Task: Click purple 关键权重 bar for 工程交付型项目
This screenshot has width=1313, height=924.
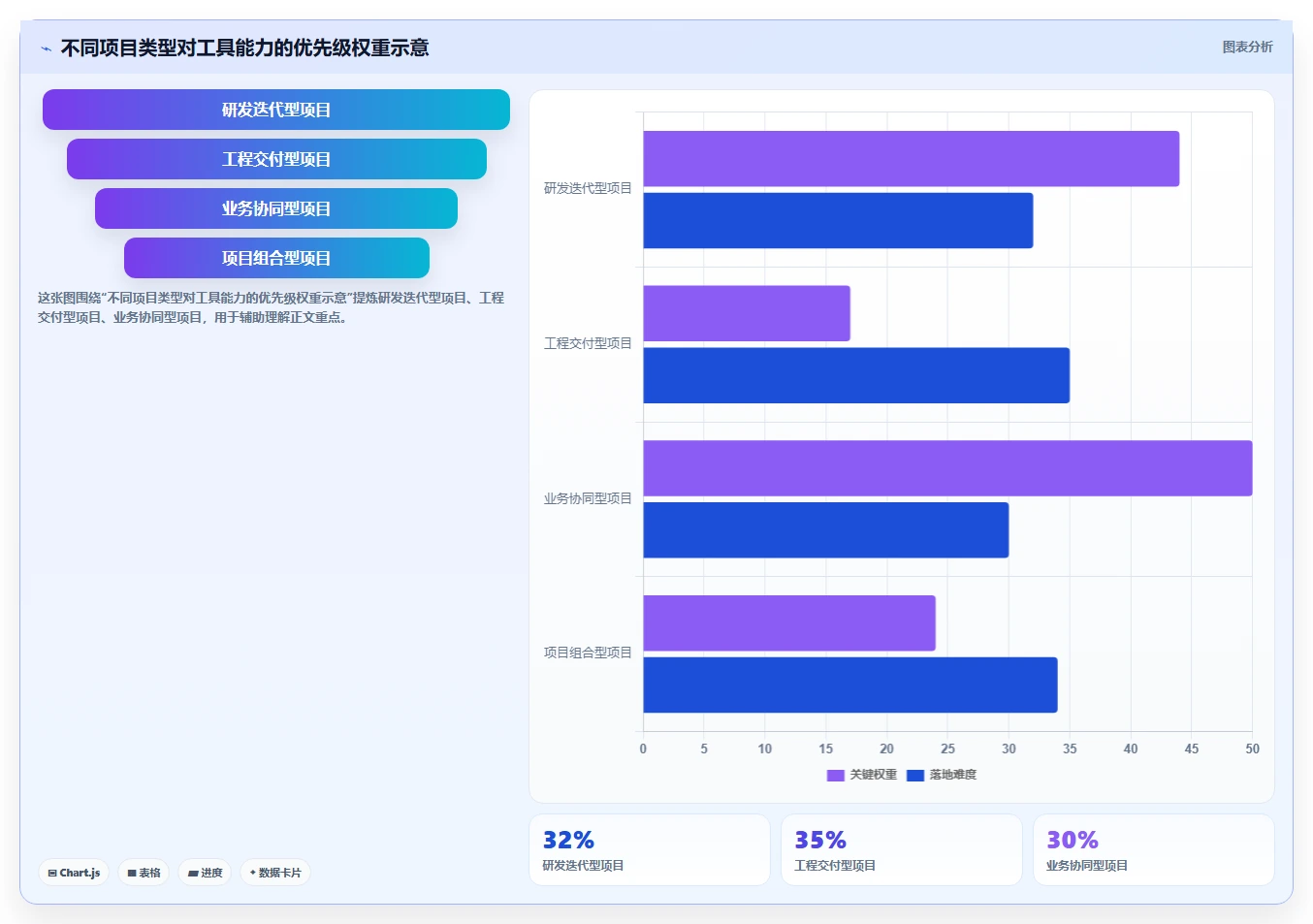Action: point(747,313)
